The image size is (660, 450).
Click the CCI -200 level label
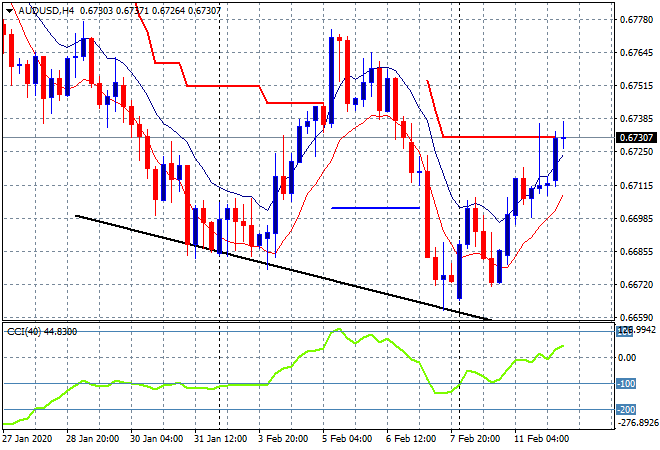pyautogui.click(x=626, y=410)
